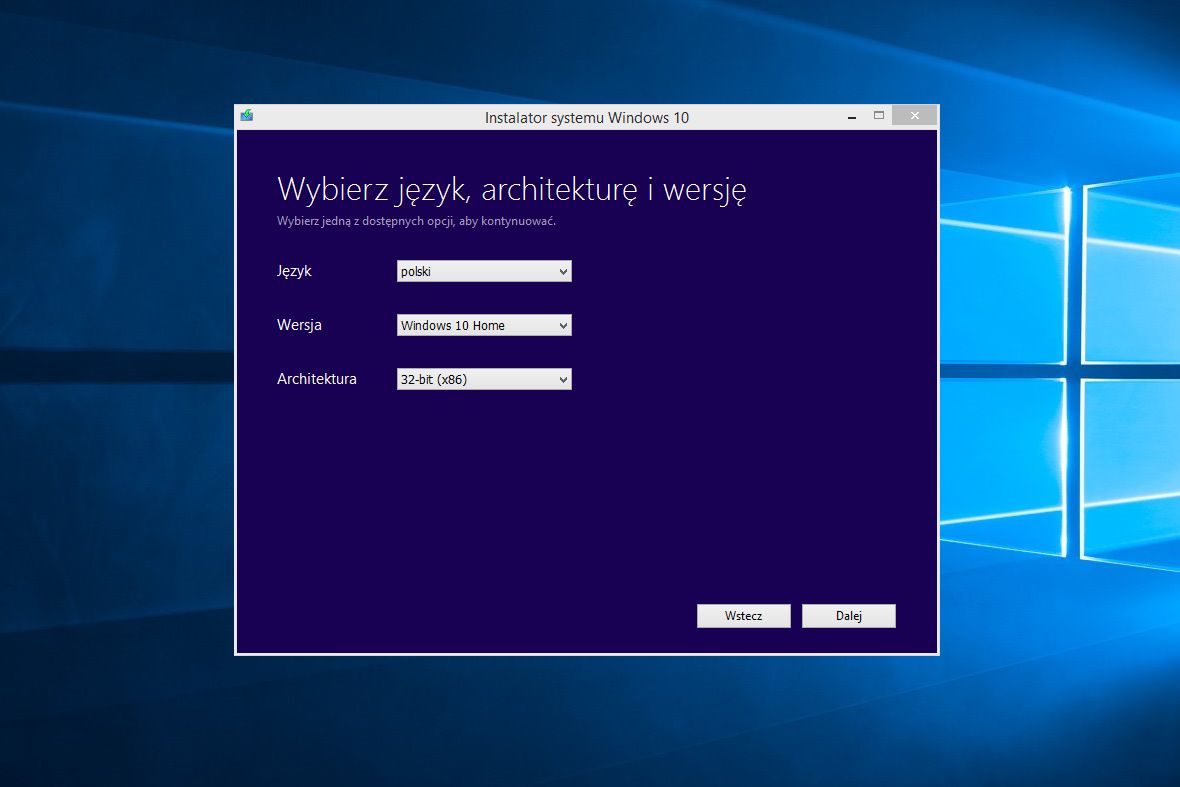Click the window title 'Instalator systemu Windows 10'

coord(587,117)
